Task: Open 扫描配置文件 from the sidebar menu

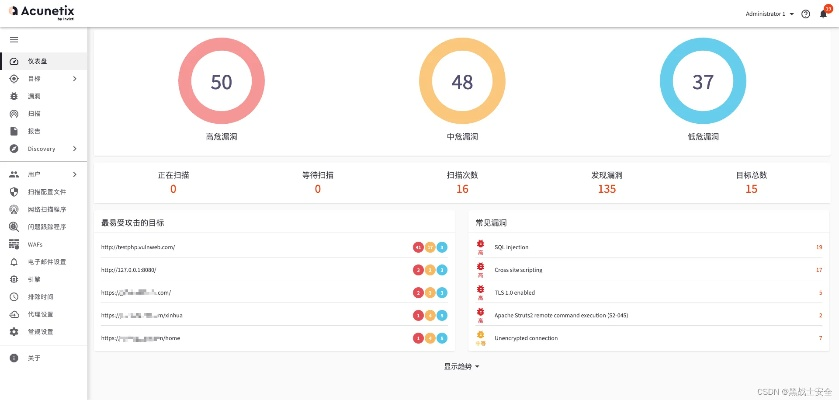Action: pyautogui.click(x=46, y=192)
